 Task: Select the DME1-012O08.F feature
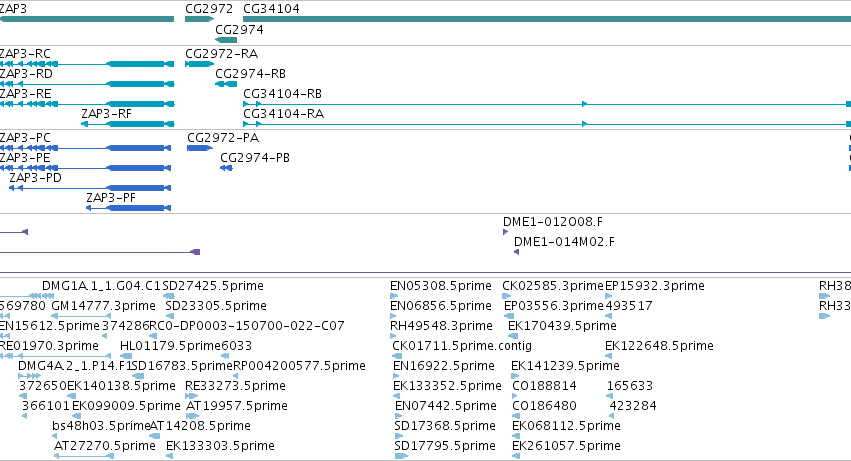point(506,232)
